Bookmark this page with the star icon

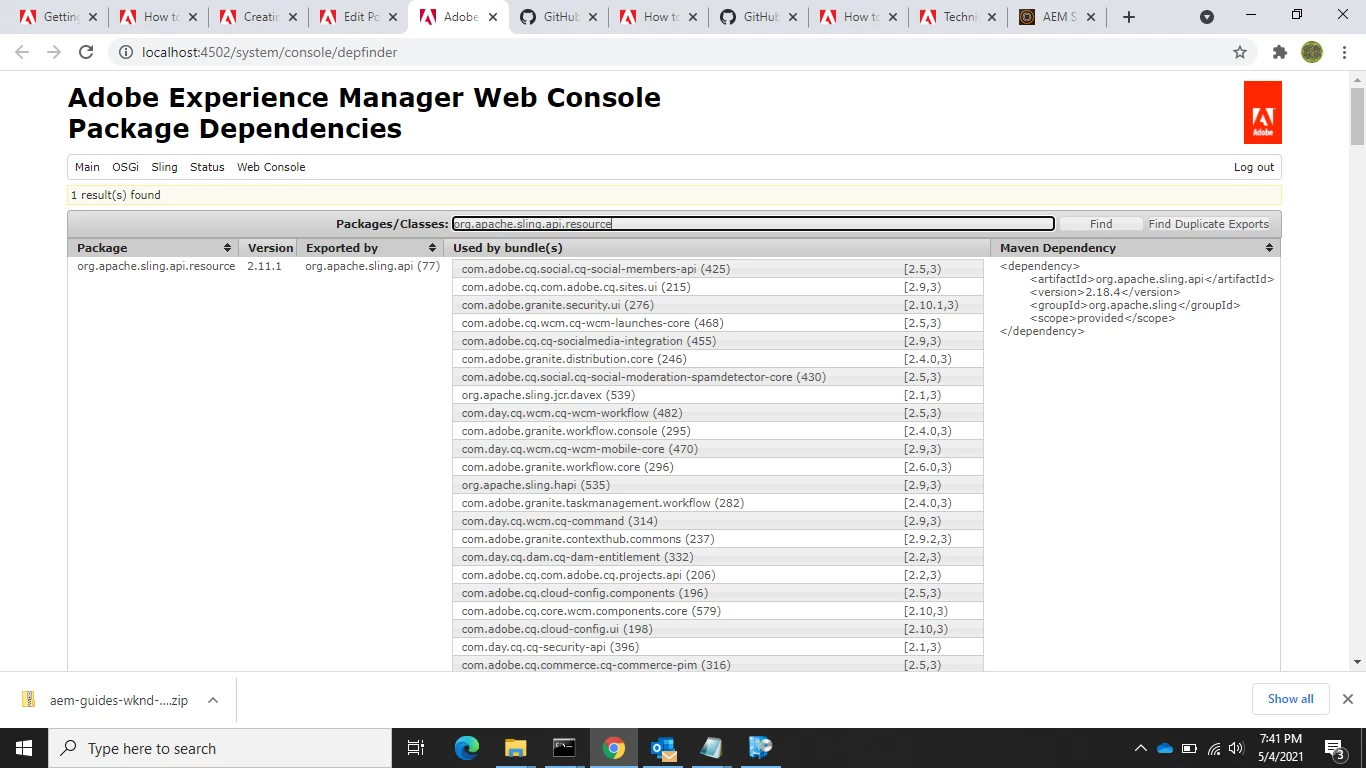pos(1240,52)
